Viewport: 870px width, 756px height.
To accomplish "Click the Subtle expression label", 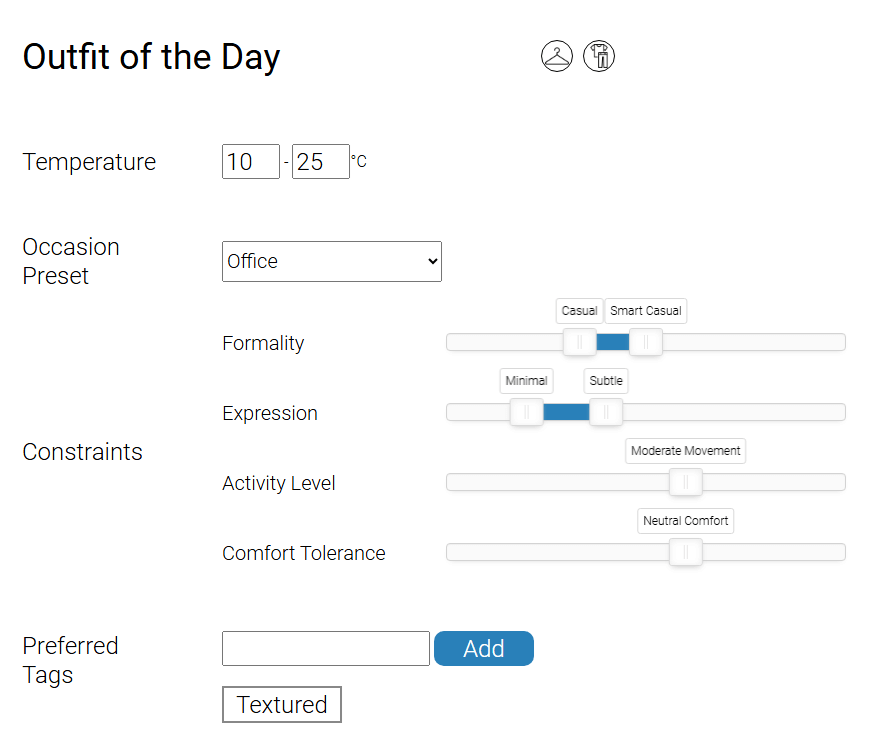I will point(605,381).
